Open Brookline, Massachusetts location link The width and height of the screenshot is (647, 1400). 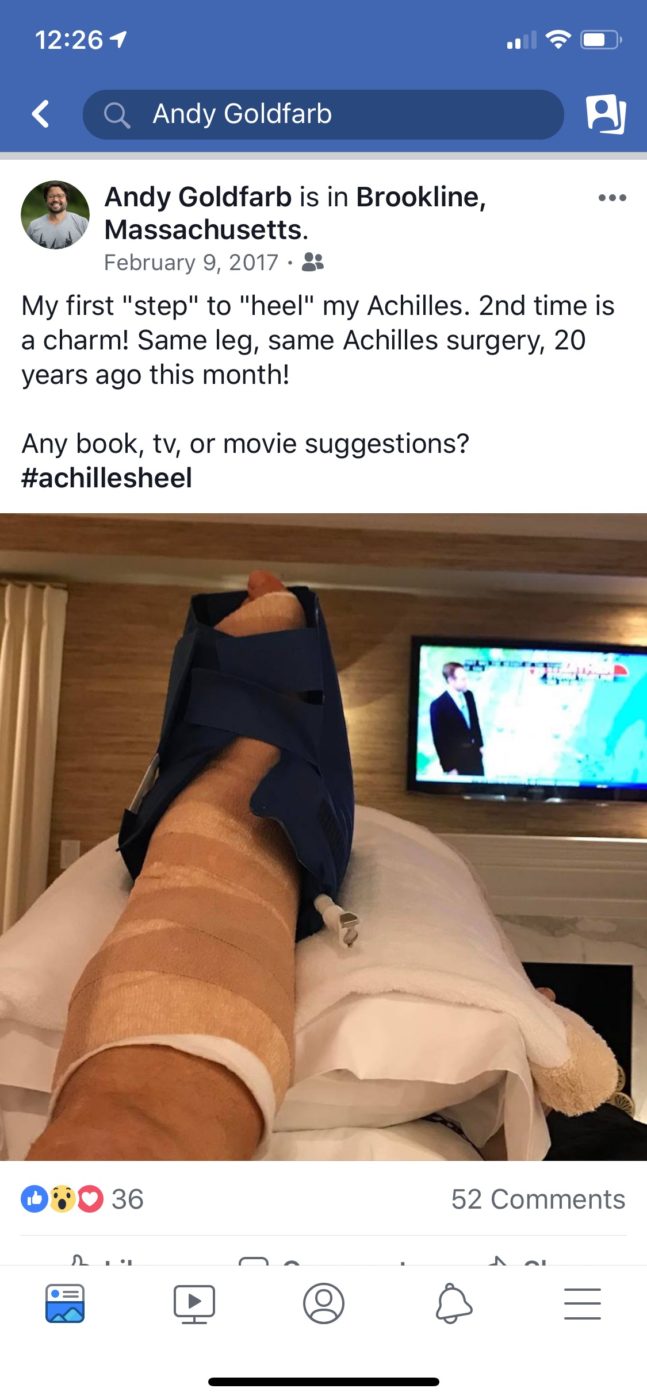[x=295, y=214]
